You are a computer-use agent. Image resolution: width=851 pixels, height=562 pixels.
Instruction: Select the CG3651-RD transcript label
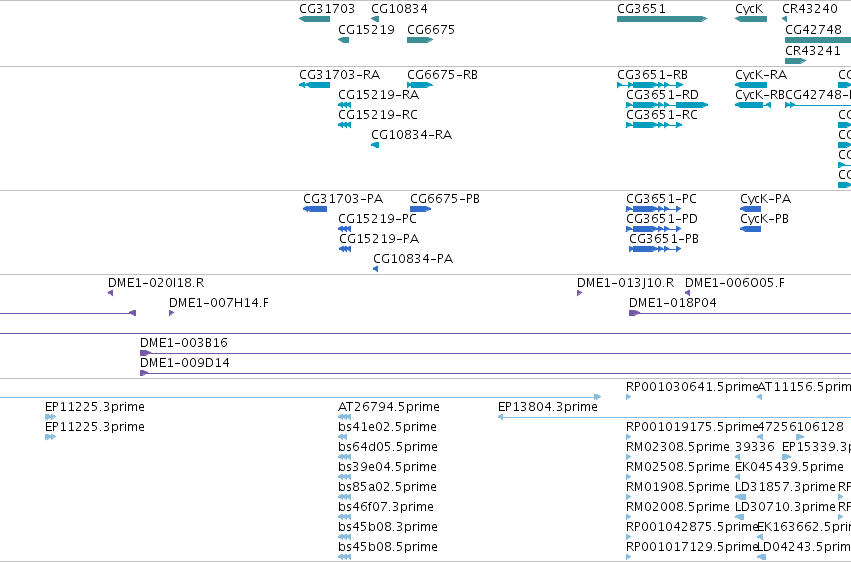[662, 95]
